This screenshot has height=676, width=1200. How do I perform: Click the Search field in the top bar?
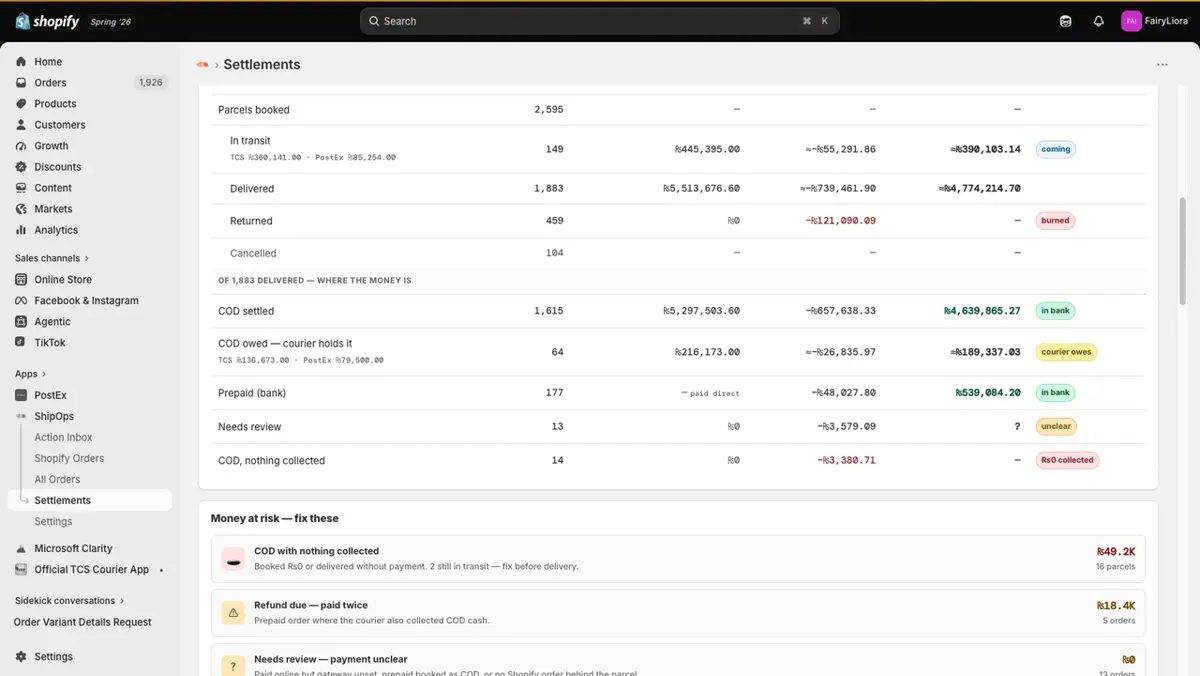[x=599, y=21]
